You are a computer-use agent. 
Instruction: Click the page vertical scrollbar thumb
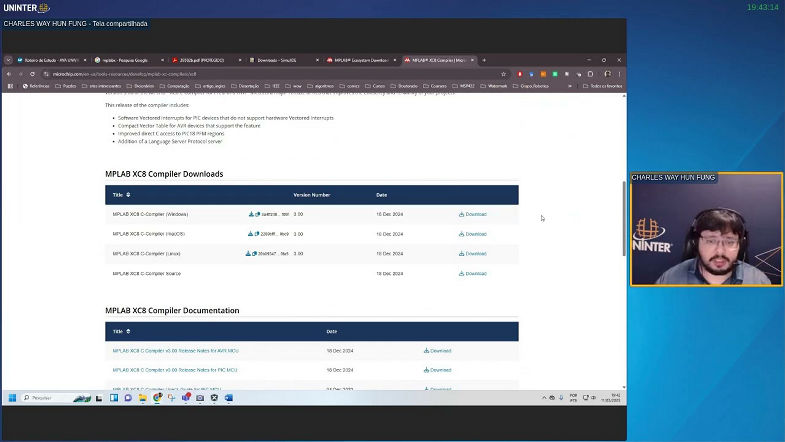tap(624, 219)
